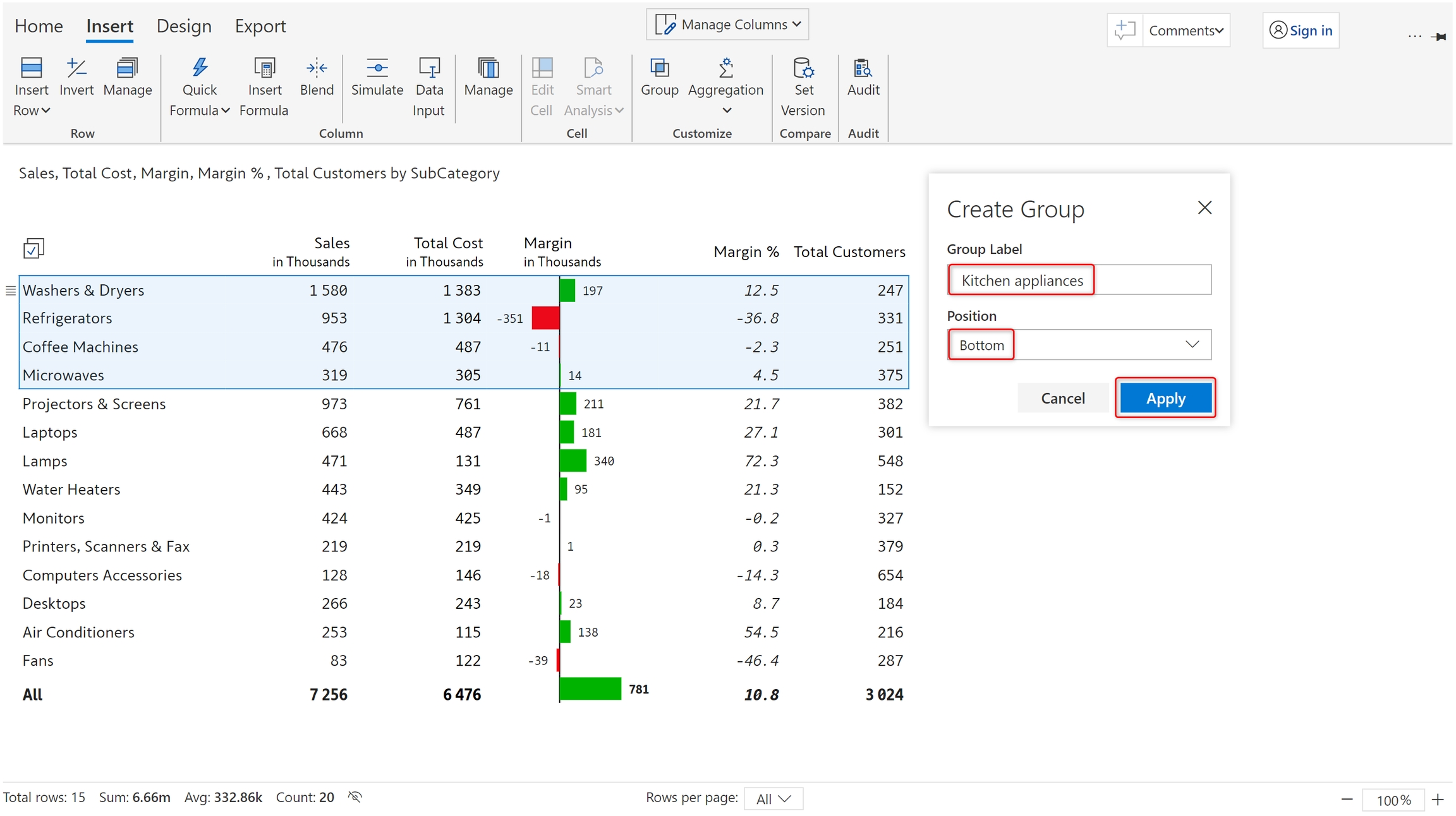1456x816 pixels.
Task: Switch to the Design tab
Action: (184, 26)
